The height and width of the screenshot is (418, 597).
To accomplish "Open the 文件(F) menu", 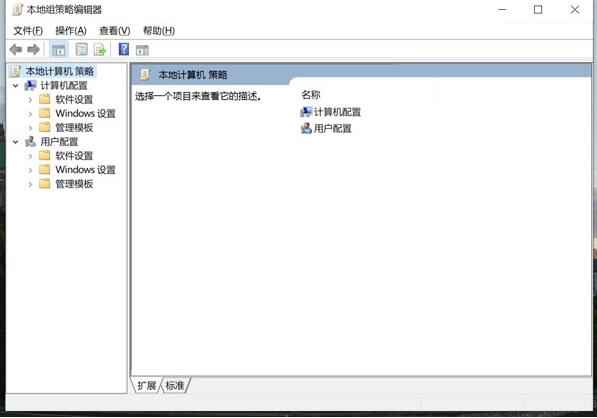I will 28,31.
